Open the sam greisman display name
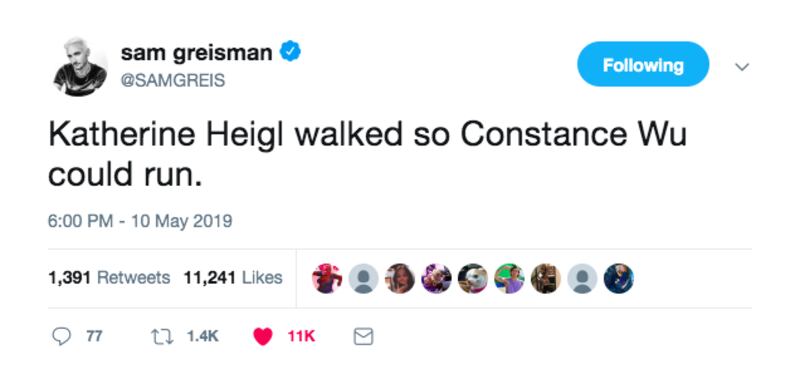 196,53
